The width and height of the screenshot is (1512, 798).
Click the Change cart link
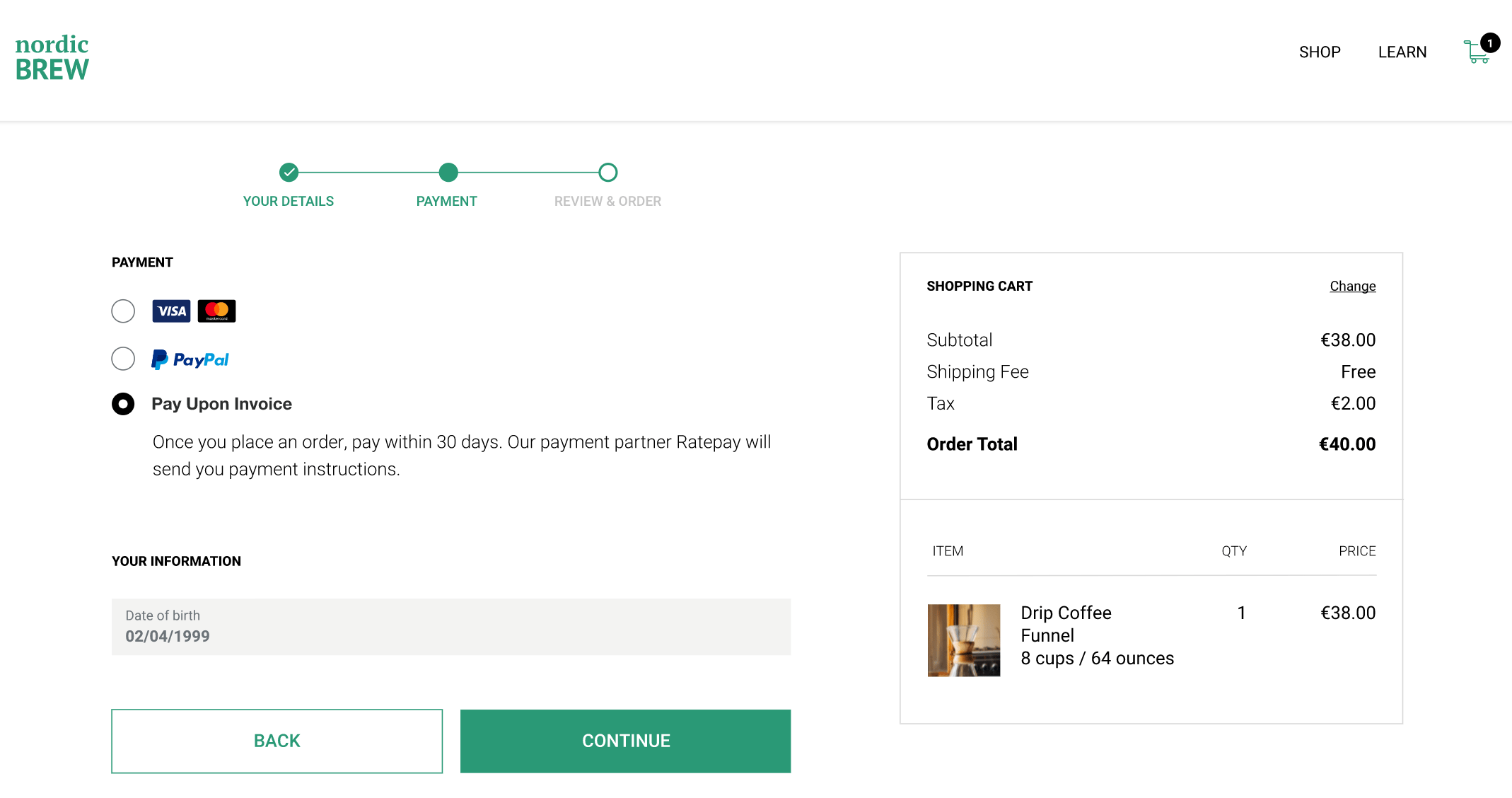[x=1352, y=287]
